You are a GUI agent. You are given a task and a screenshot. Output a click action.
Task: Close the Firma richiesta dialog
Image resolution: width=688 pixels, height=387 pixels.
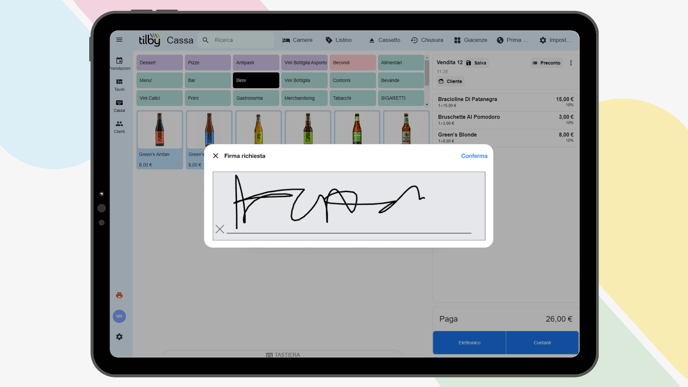tap(215, 156)
